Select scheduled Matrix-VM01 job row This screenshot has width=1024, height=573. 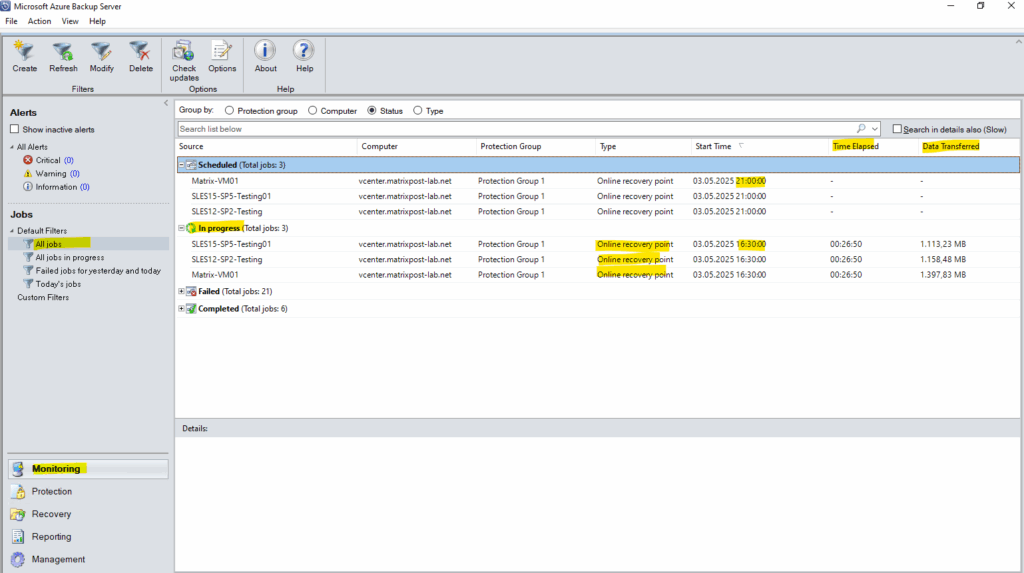click(x=597, y=181)
